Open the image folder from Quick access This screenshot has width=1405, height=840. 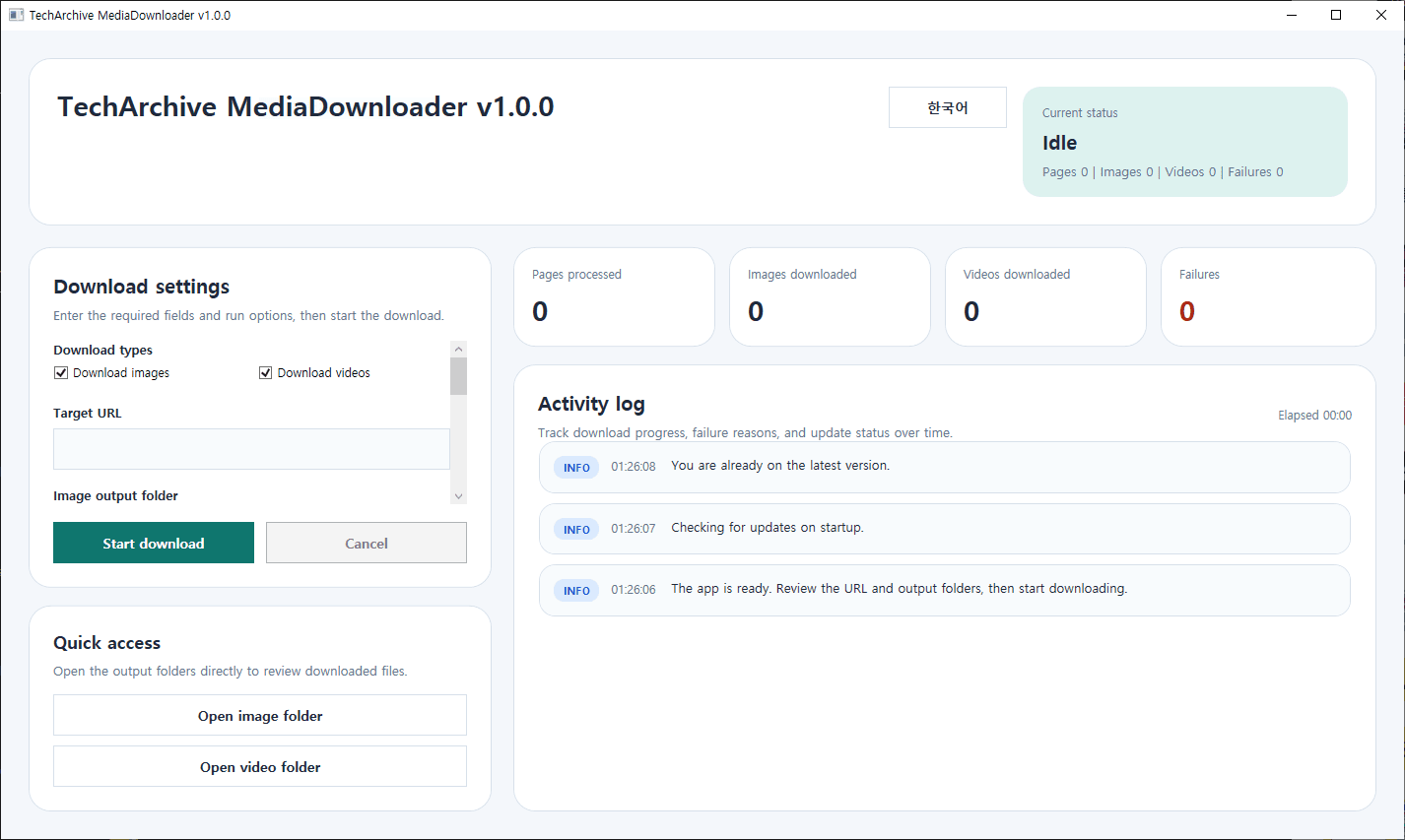(x=260, y=716)
